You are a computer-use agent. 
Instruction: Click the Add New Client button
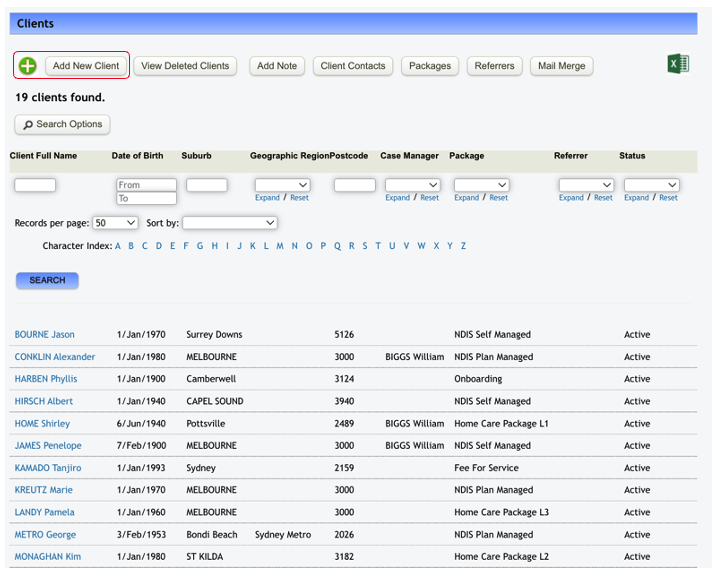point(86,66)
